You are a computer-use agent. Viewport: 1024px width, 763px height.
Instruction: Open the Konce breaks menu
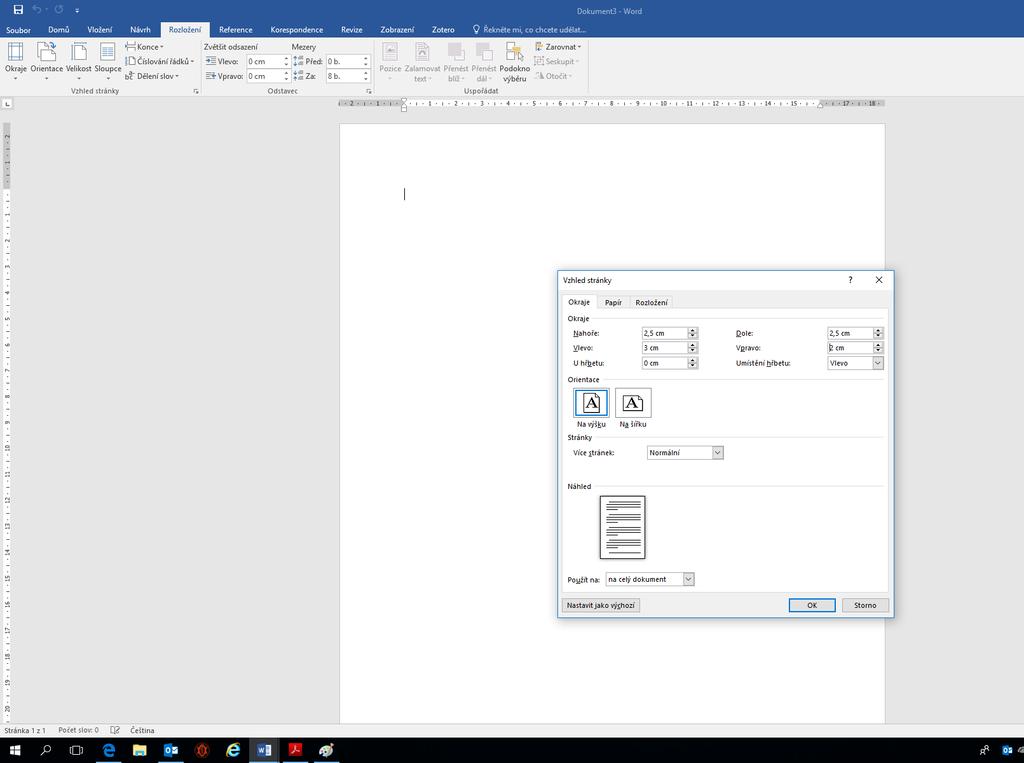[x=144, y=46]
